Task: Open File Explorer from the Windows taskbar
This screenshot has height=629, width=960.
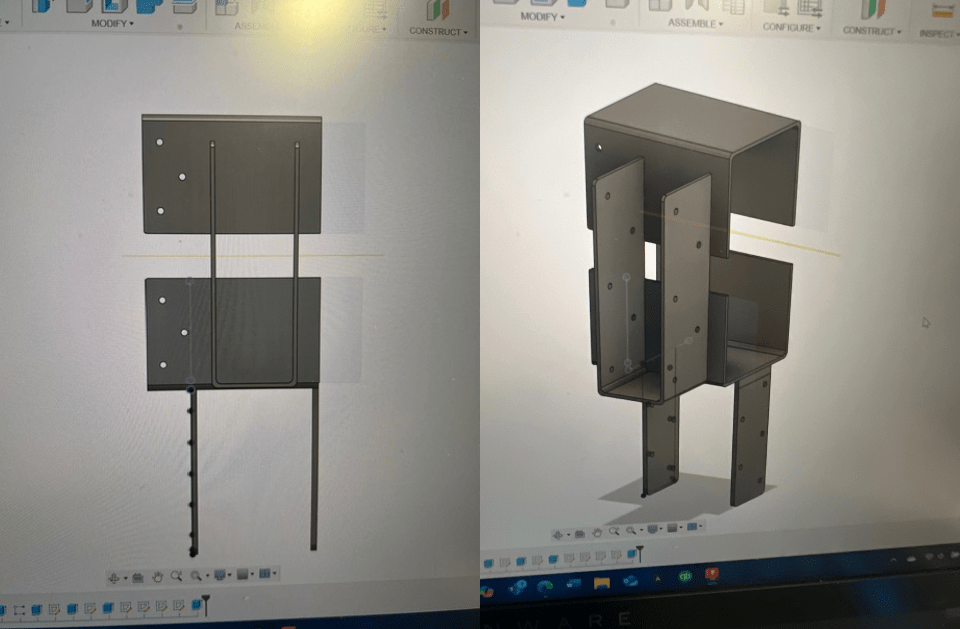Action: (601, 582)
